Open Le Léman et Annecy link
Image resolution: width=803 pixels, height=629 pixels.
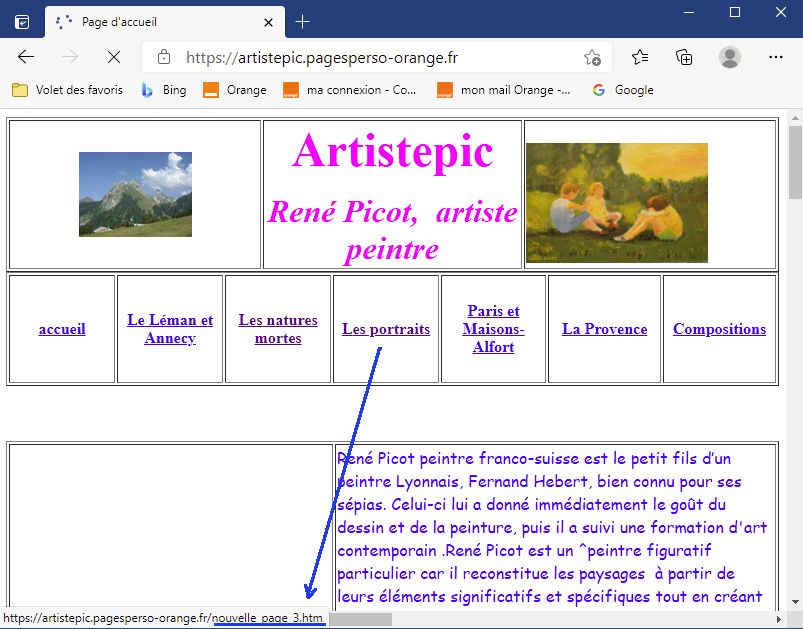pyautogui.click(x=170, y=329)
